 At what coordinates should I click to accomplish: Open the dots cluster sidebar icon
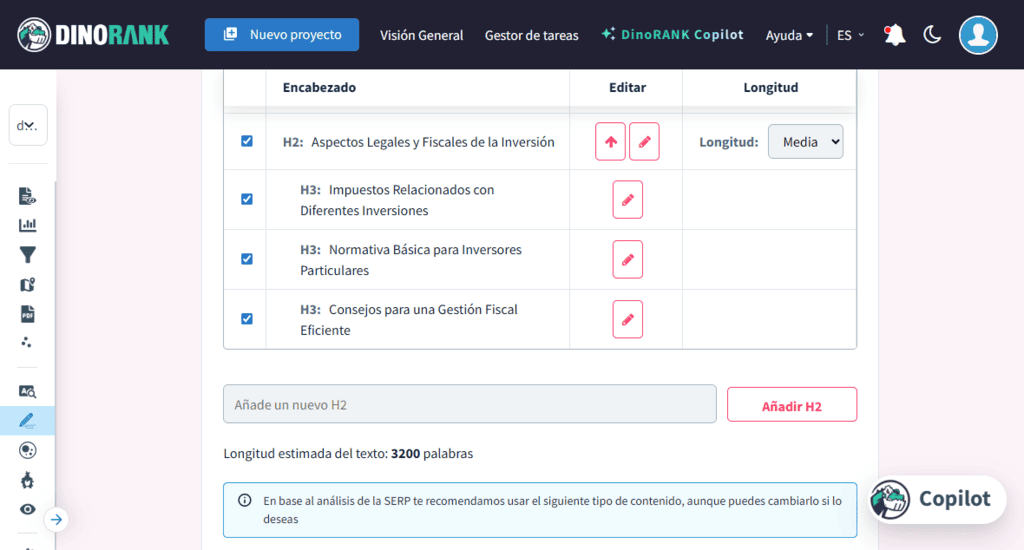pyautogui.click(x=26, y=342)
